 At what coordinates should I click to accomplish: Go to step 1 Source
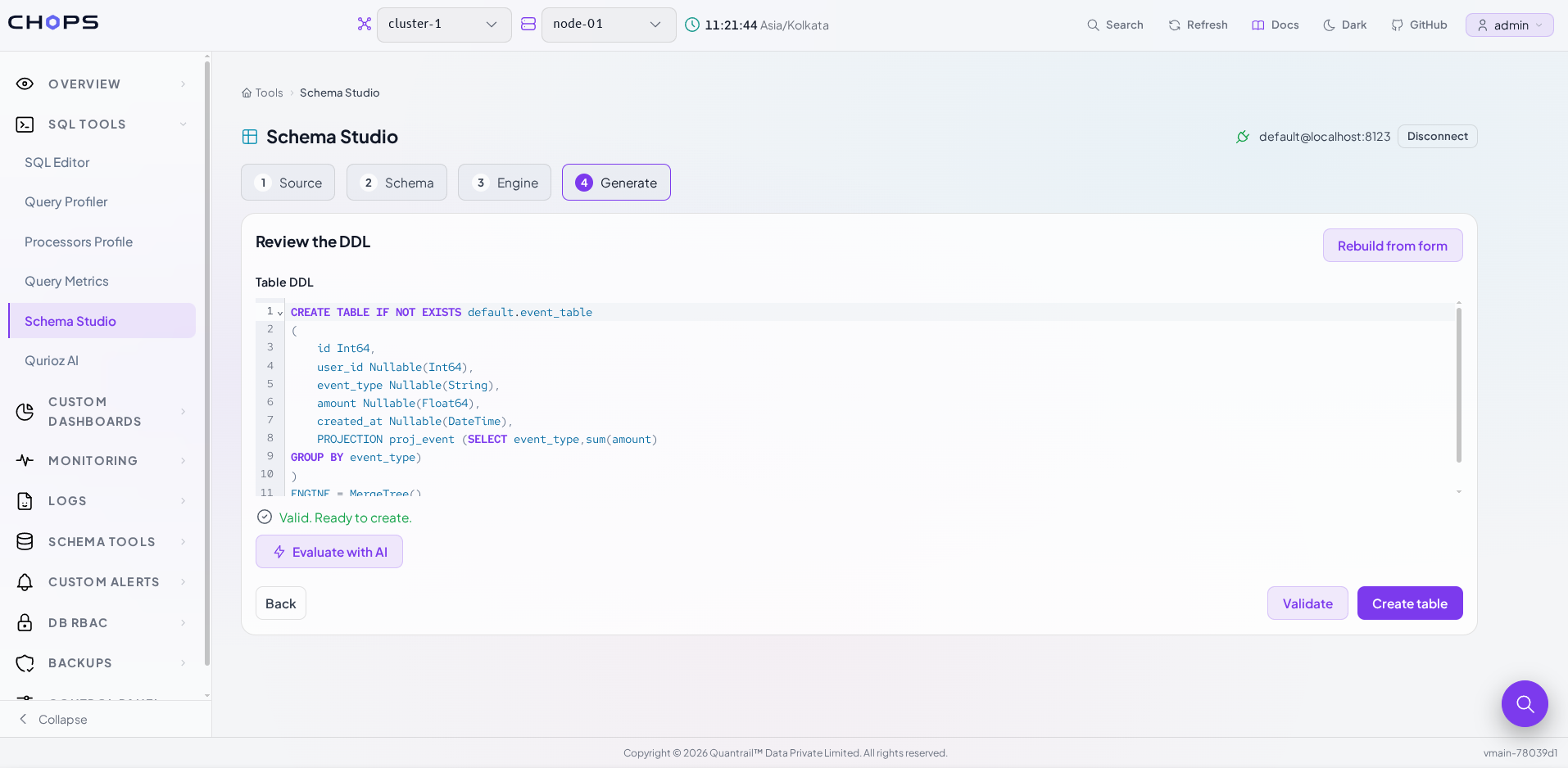coord(288,183)
